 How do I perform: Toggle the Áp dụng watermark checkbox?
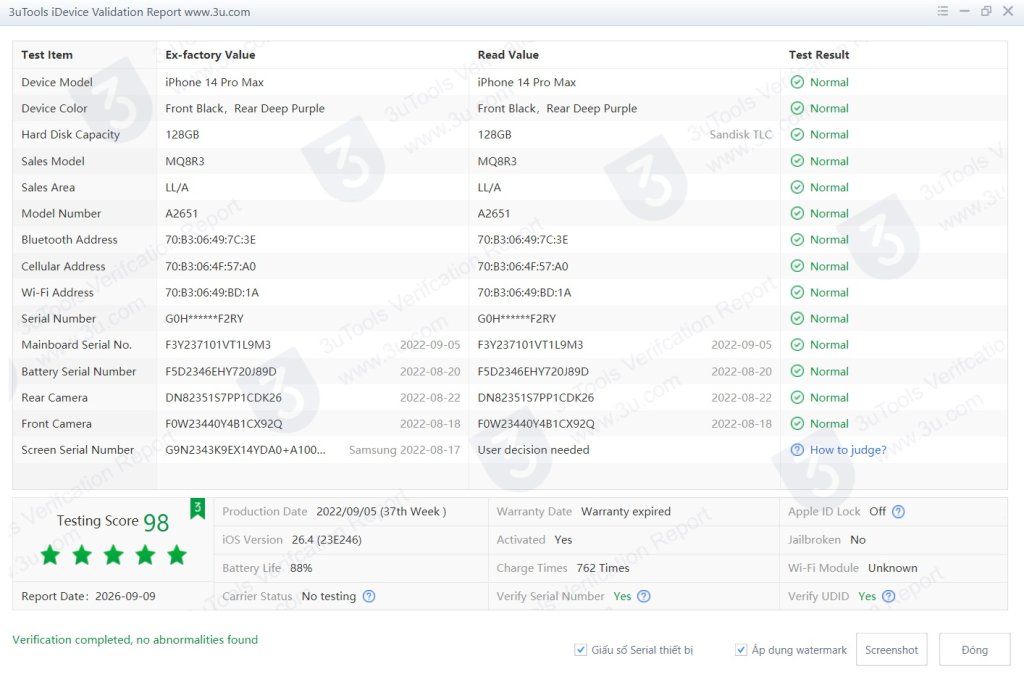click(x=741, y=650)
